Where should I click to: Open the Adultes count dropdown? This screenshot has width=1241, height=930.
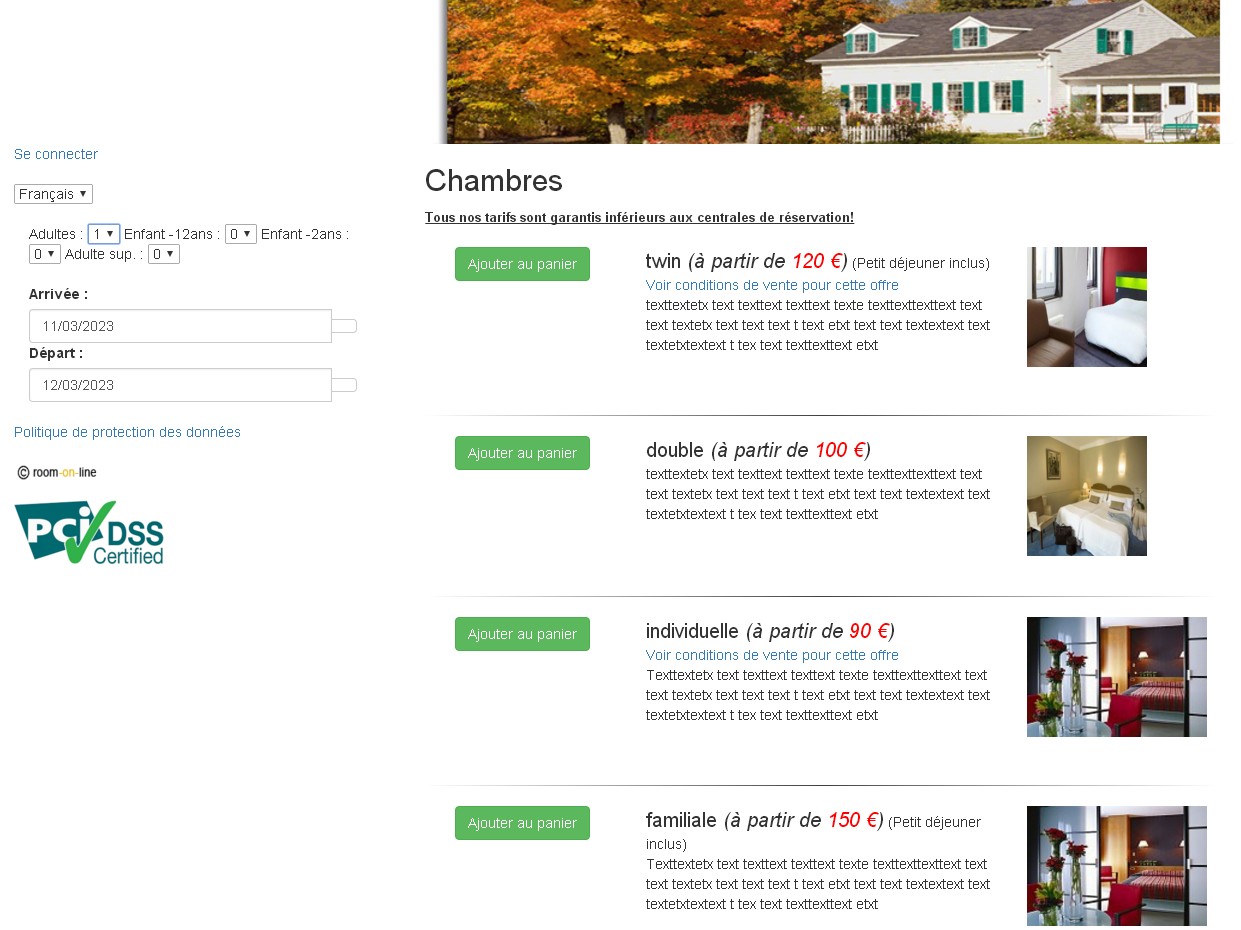[104, 234]
